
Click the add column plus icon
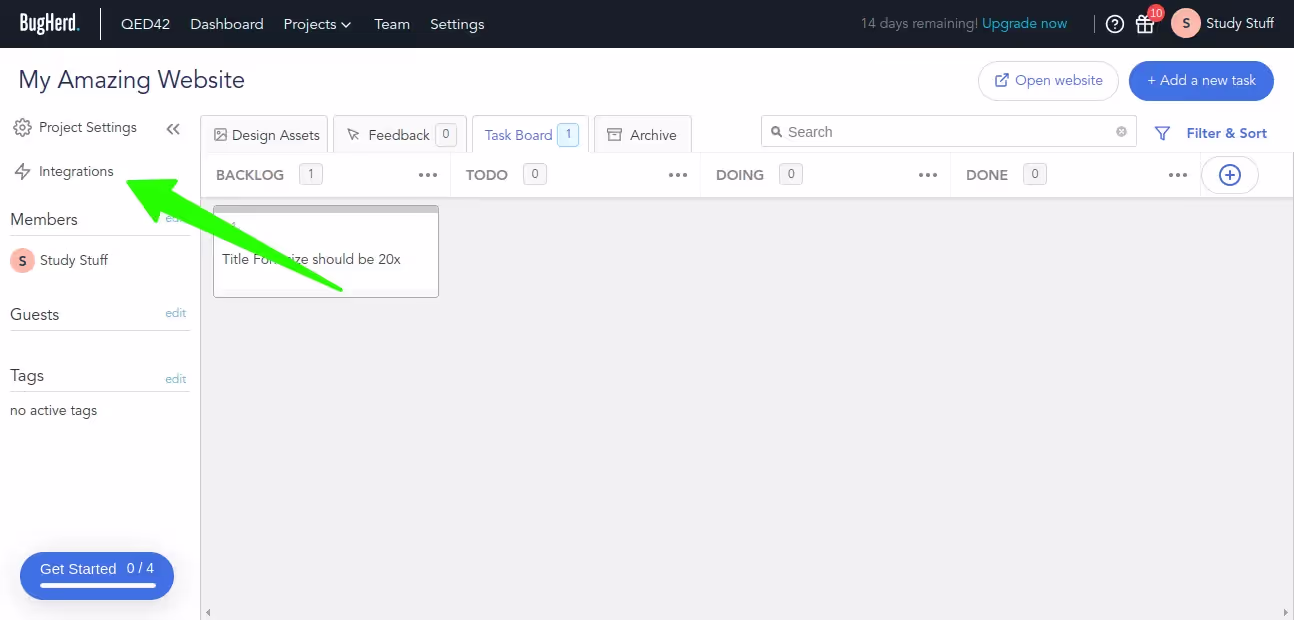point(1230,175)
